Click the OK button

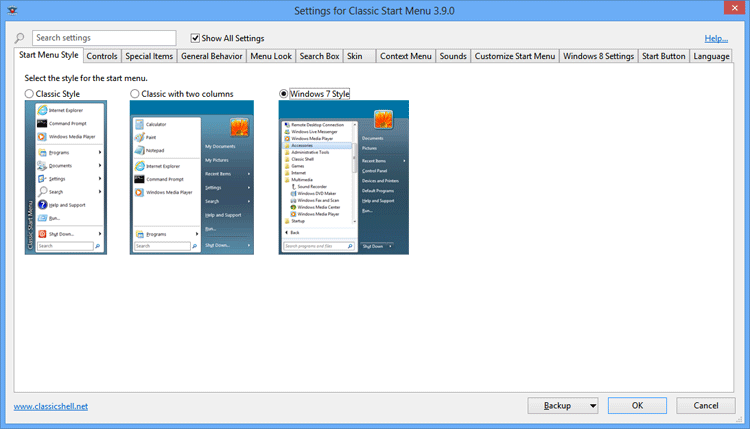click(637, 406)
